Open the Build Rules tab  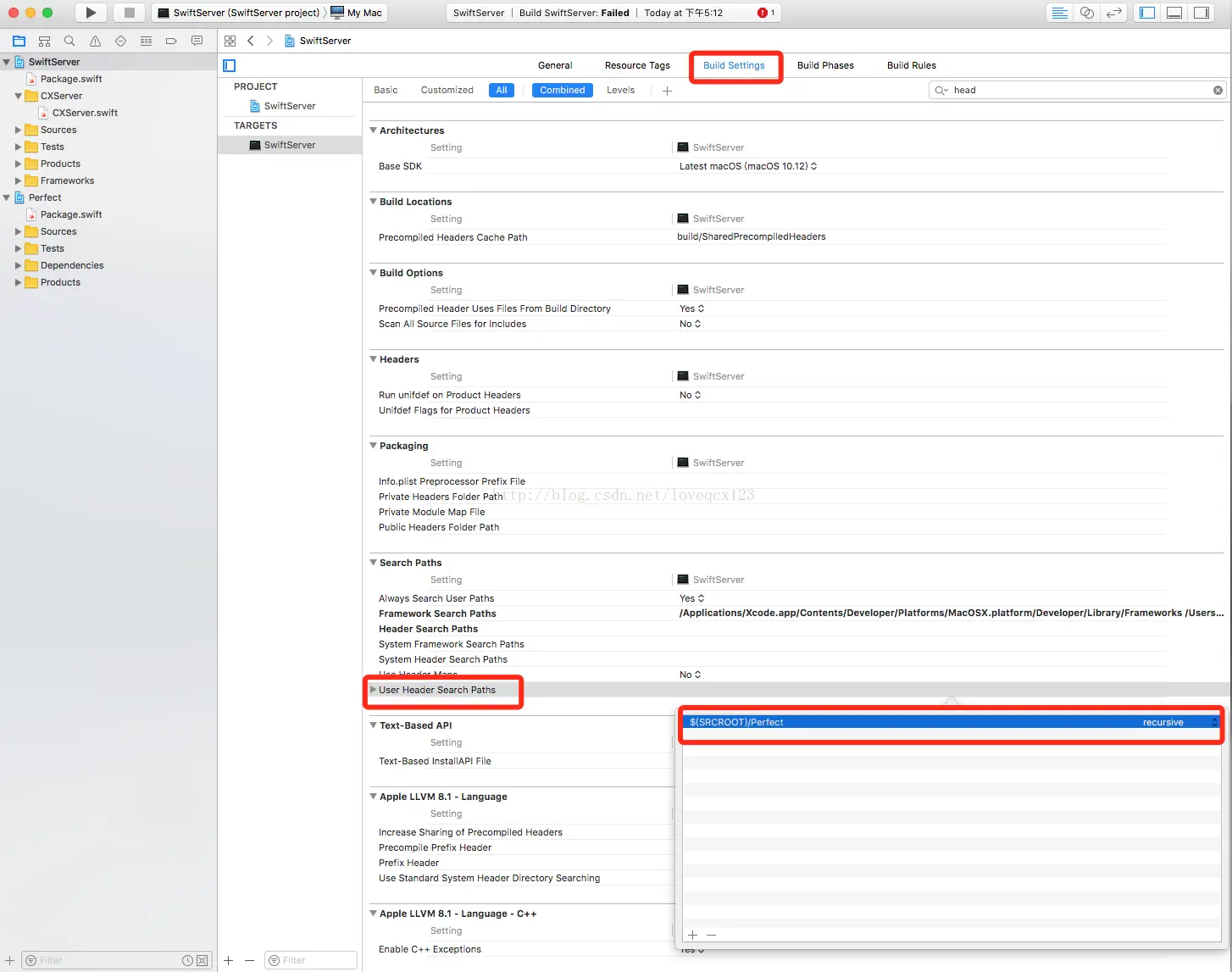912,65
